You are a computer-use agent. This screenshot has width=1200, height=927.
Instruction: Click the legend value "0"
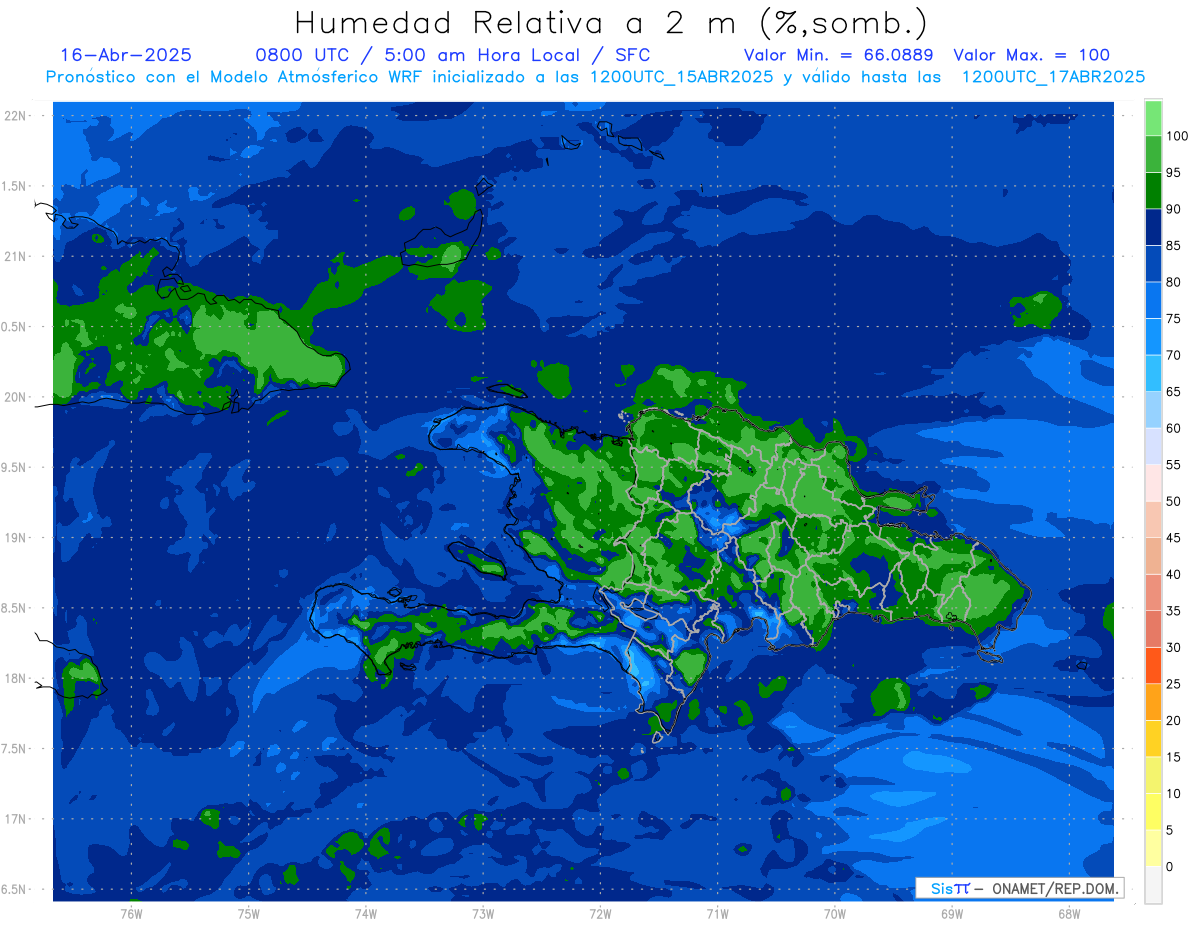tap(1169, 866)
